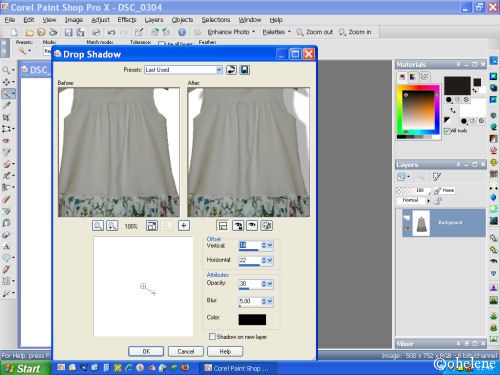Open the Selections menu
Screen dimensions: 500x375
(x=216, y=20)
